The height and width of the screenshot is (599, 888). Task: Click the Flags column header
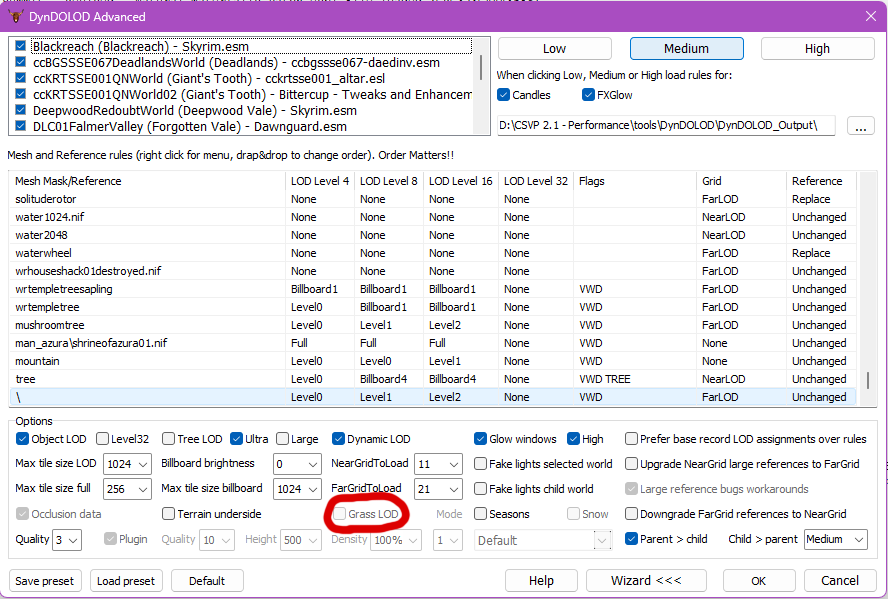point(591,181)
